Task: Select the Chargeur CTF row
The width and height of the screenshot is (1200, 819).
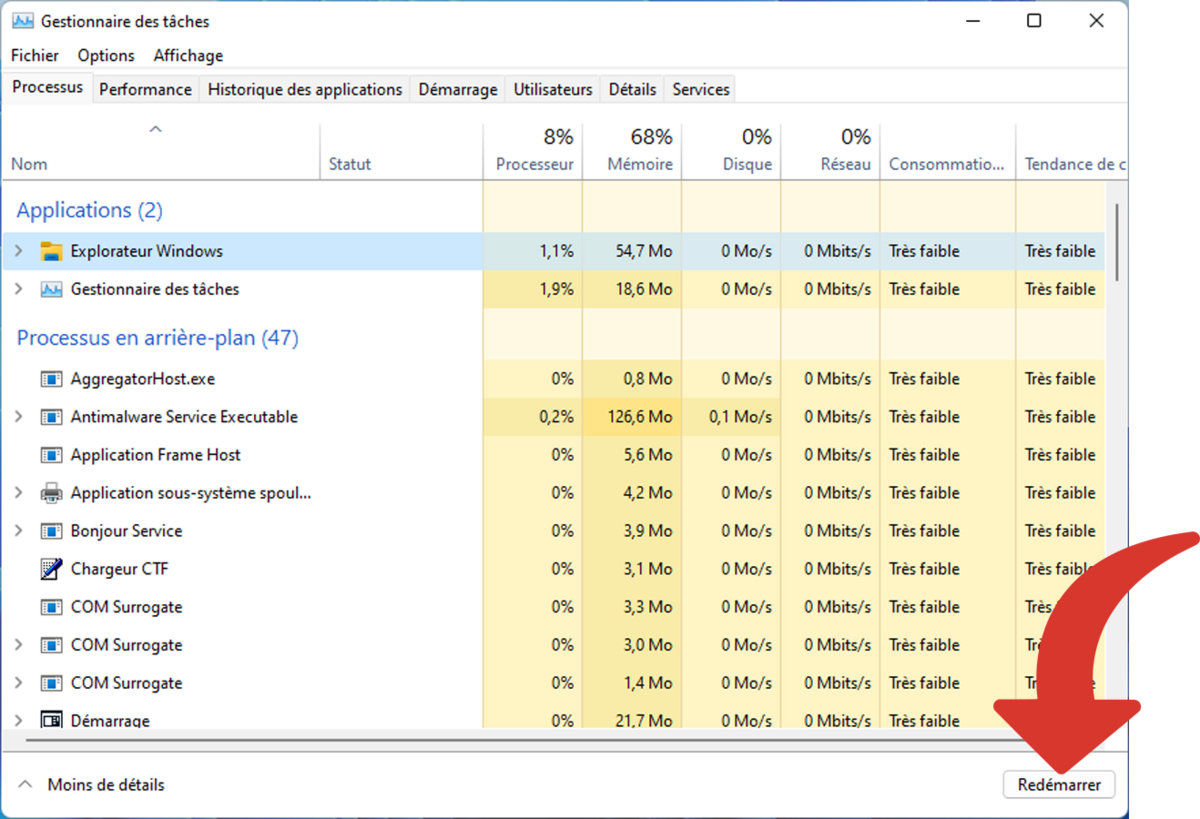Action: [554, 569]
